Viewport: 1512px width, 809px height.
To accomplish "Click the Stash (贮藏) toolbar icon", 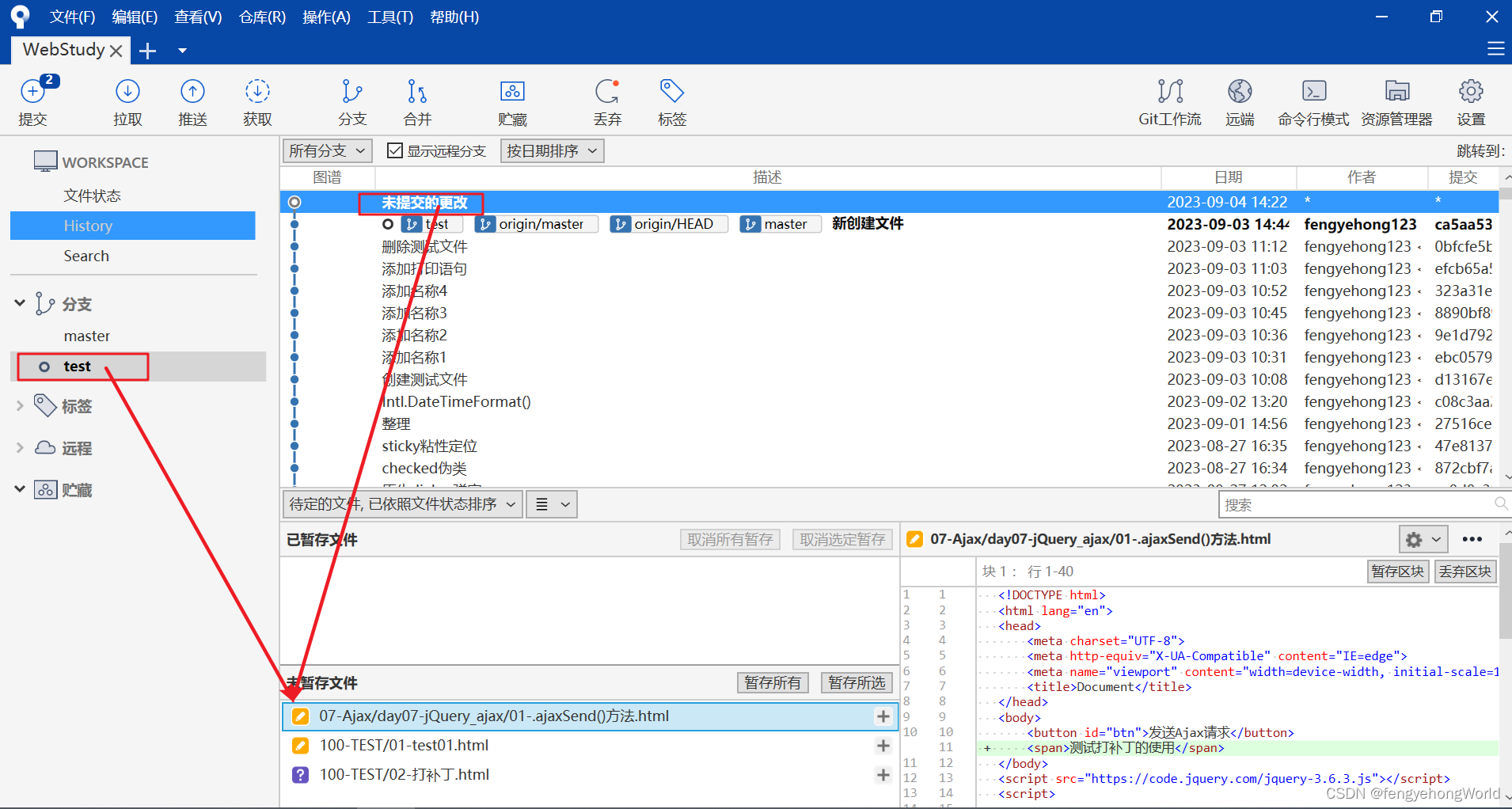I will click(x=512, y=101).
